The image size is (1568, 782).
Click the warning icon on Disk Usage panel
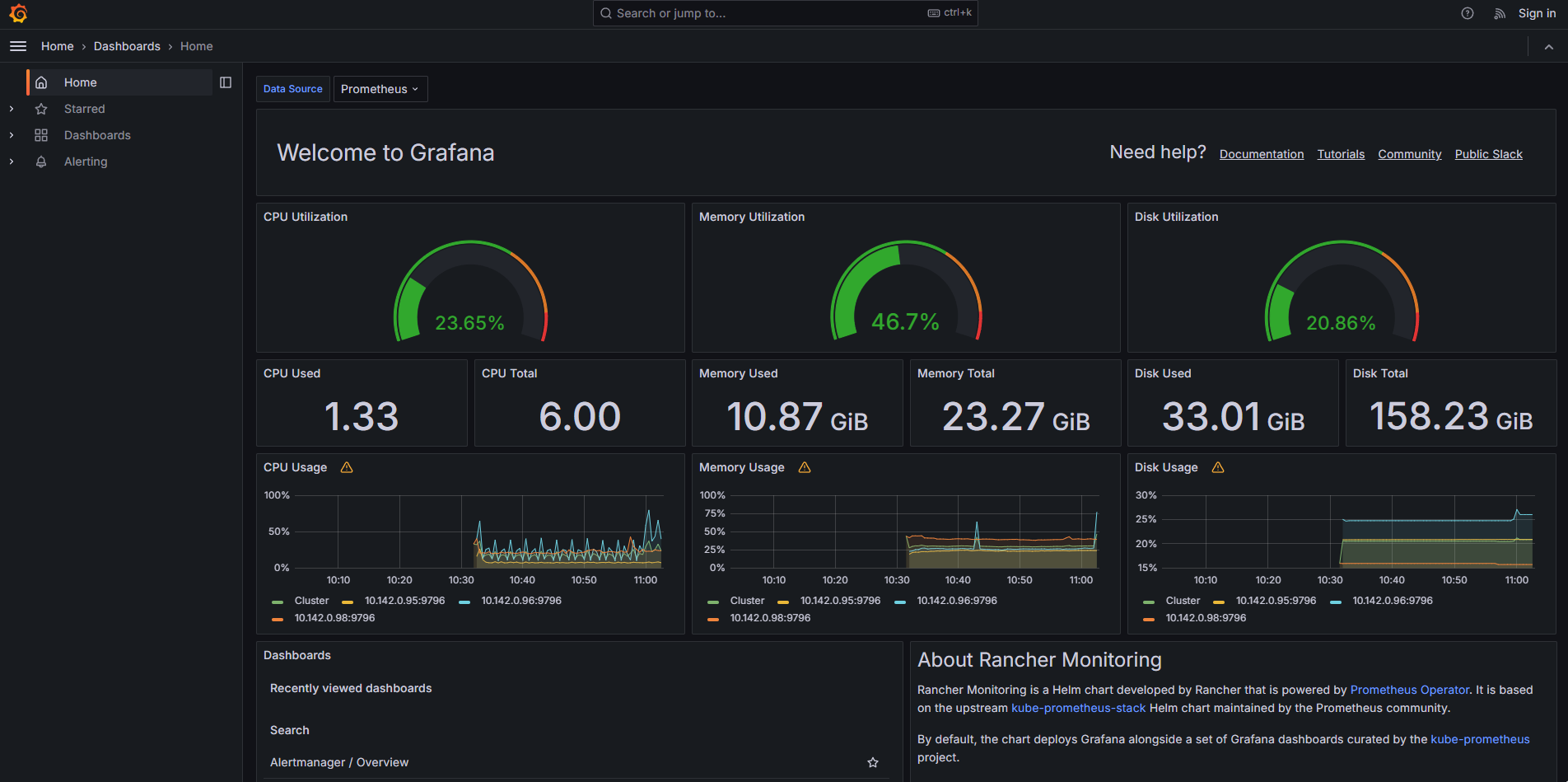click(x=1217, y=467)
